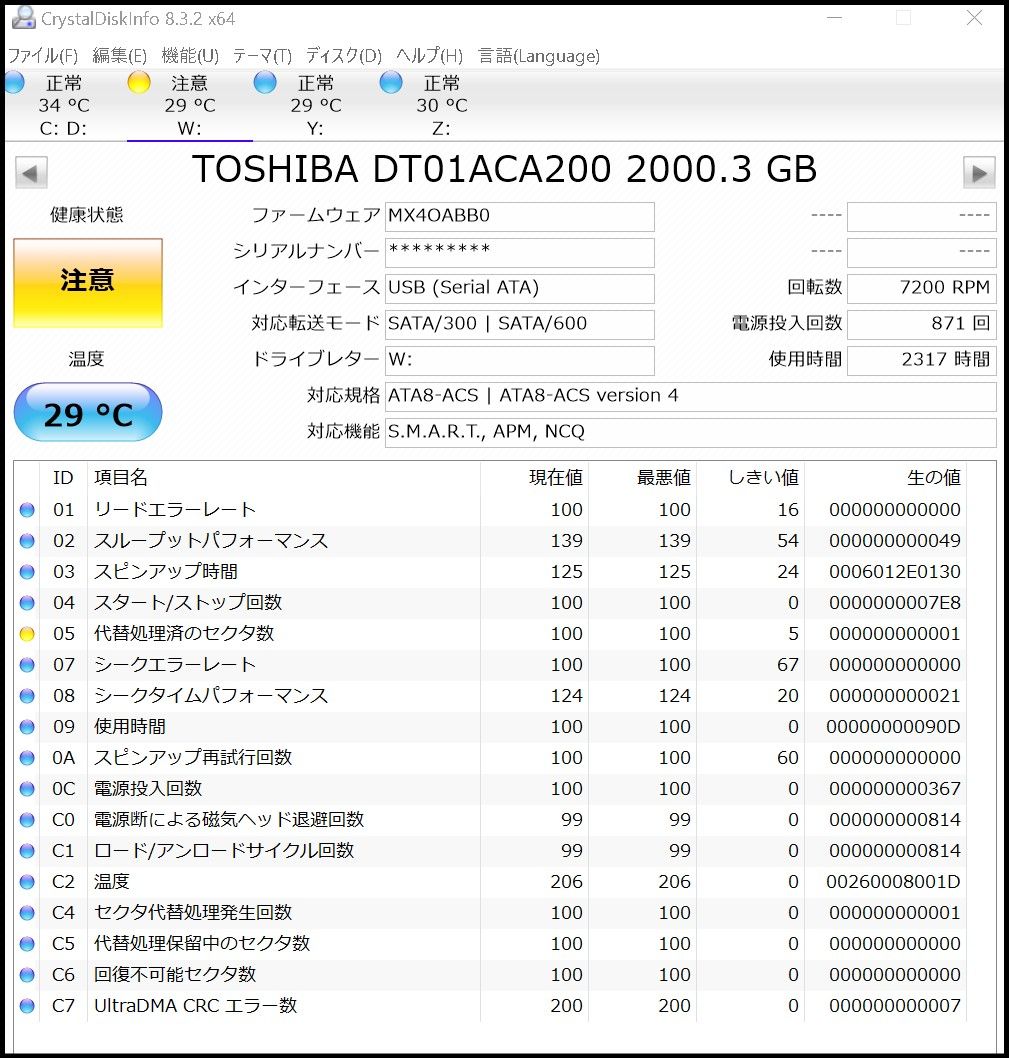Screen dimensions: 1009x1058
Task: Click the firmware field showing MX4OABB0
Action: coord(519,216)
